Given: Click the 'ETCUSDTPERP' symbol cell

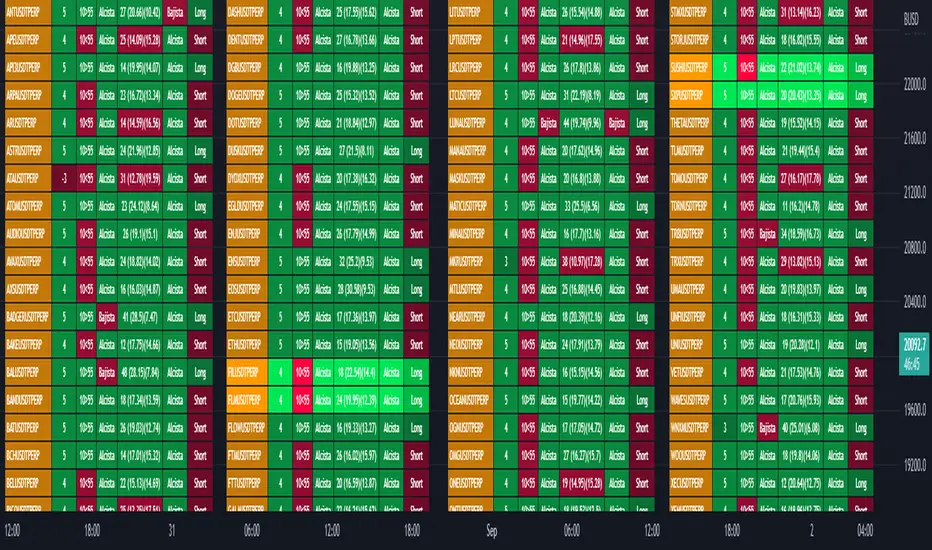Looking at the screenshot, I should [x=247, y=317].
